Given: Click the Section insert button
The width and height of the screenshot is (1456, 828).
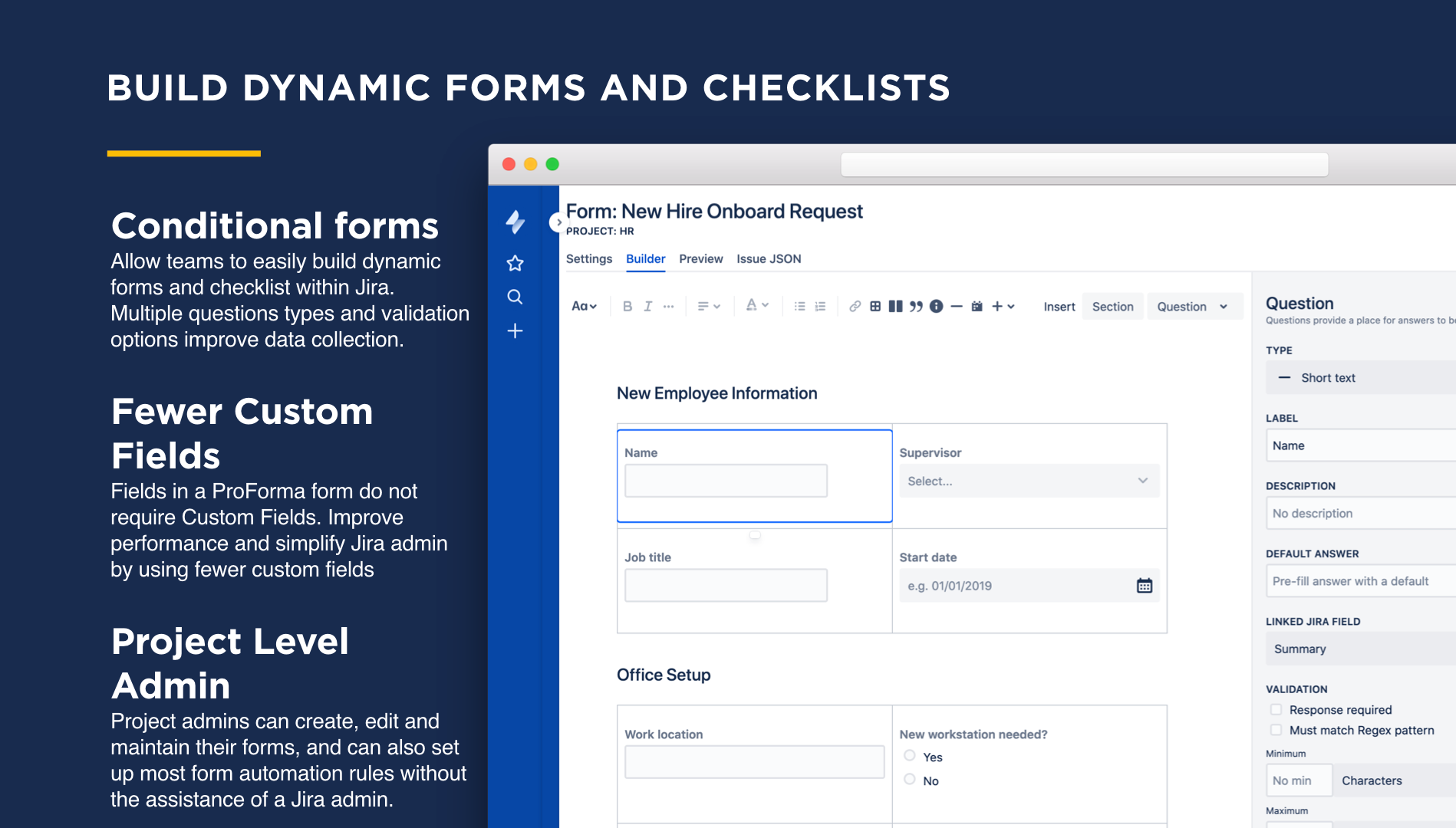Looking at the screenshot, I should click(1112, 307).
